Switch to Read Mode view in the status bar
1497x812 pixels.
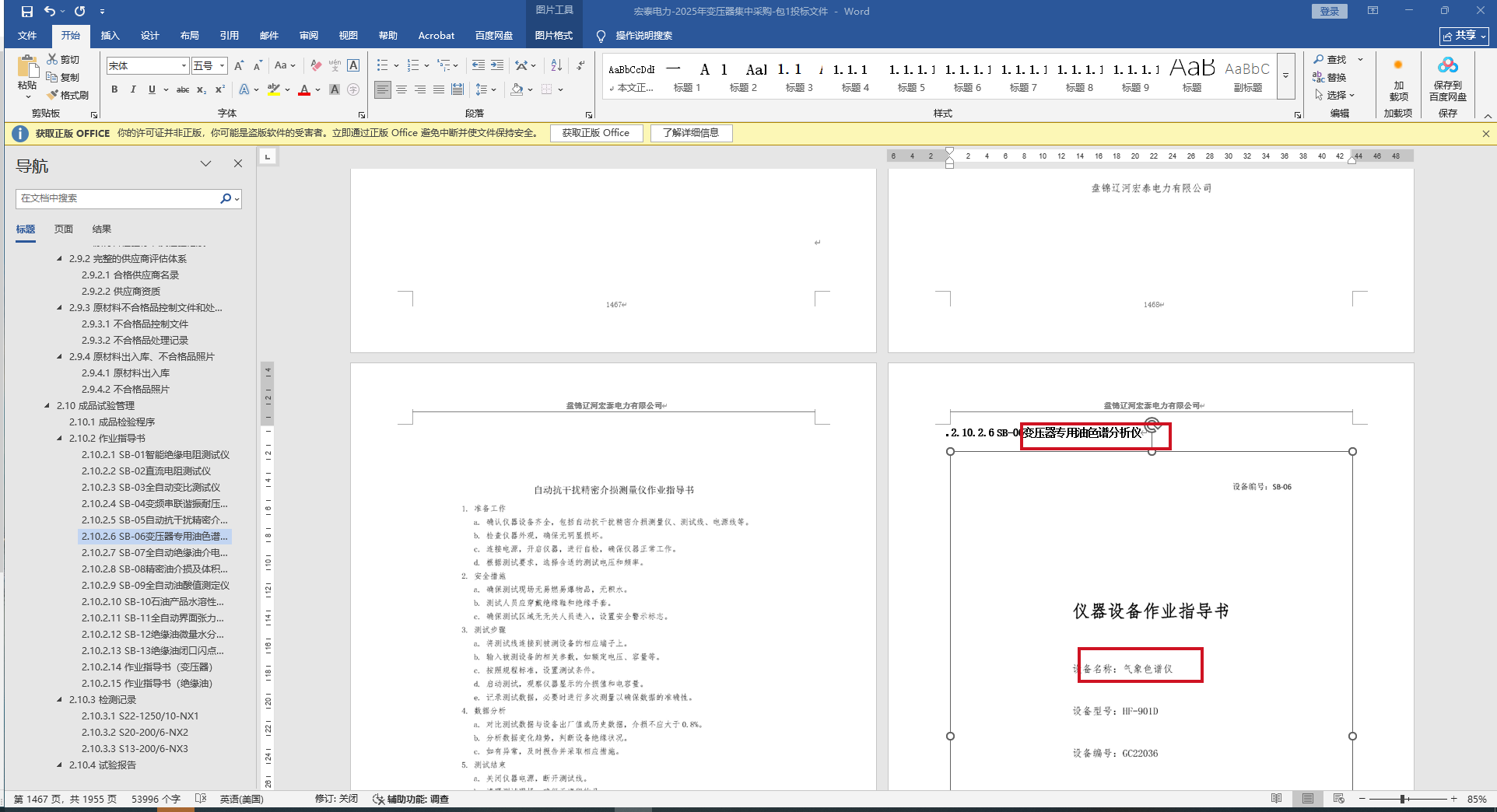click(1277, 799)
